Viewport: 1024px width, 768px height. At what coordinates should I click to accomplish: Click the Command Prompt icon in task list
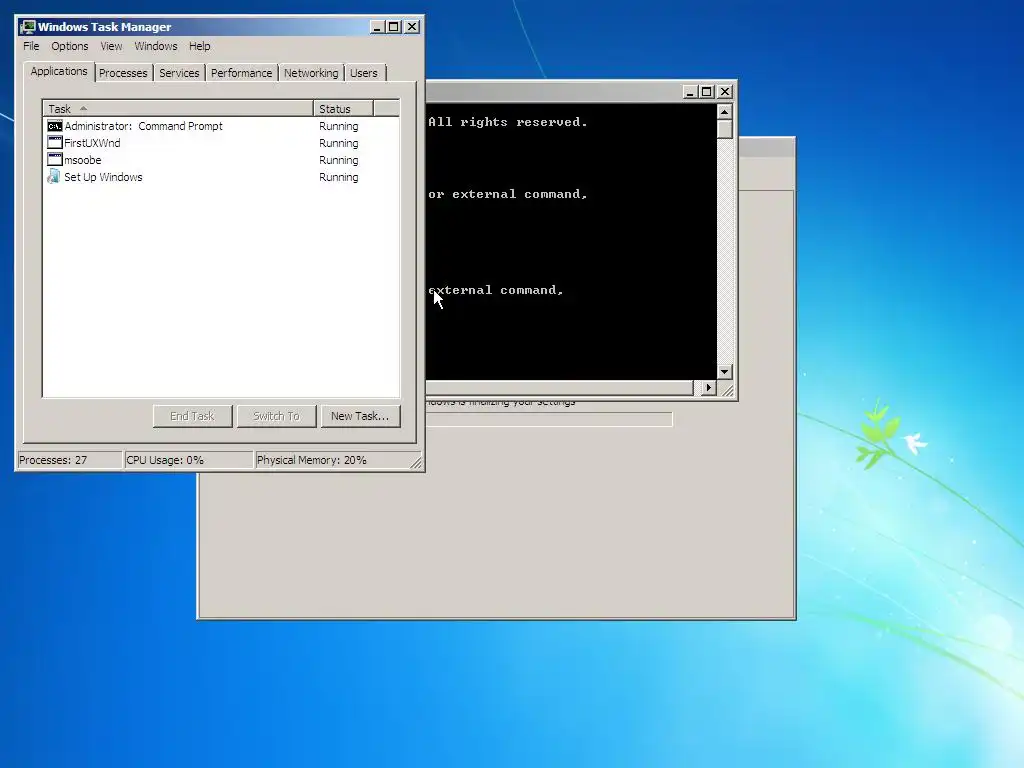pos(55,126)
